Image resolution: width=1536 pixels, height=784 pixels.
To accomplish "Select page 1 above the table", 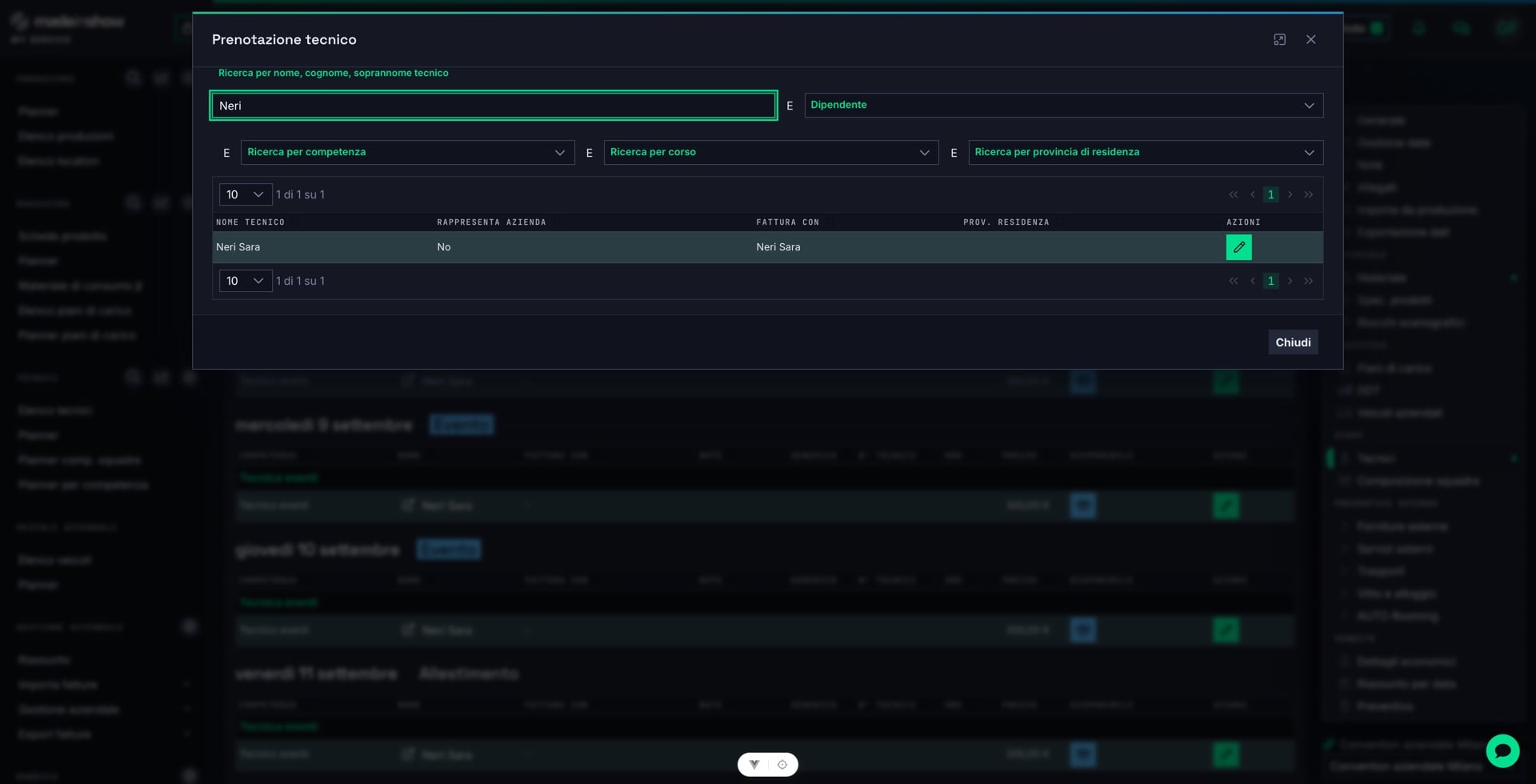I will tap(1270, 194).
